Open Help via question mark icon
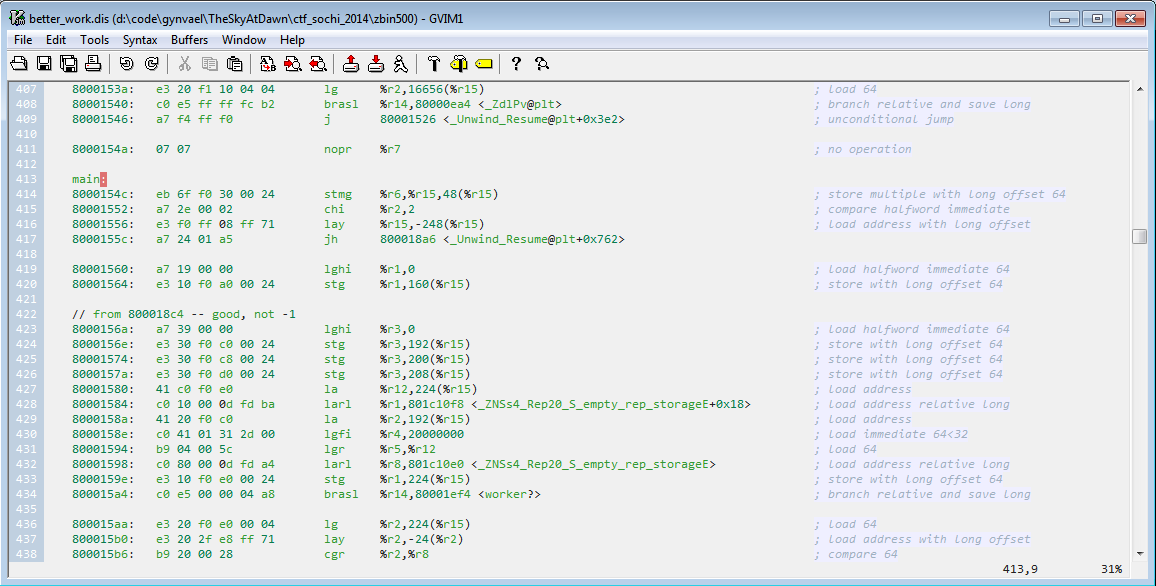 tap(517, 64)
